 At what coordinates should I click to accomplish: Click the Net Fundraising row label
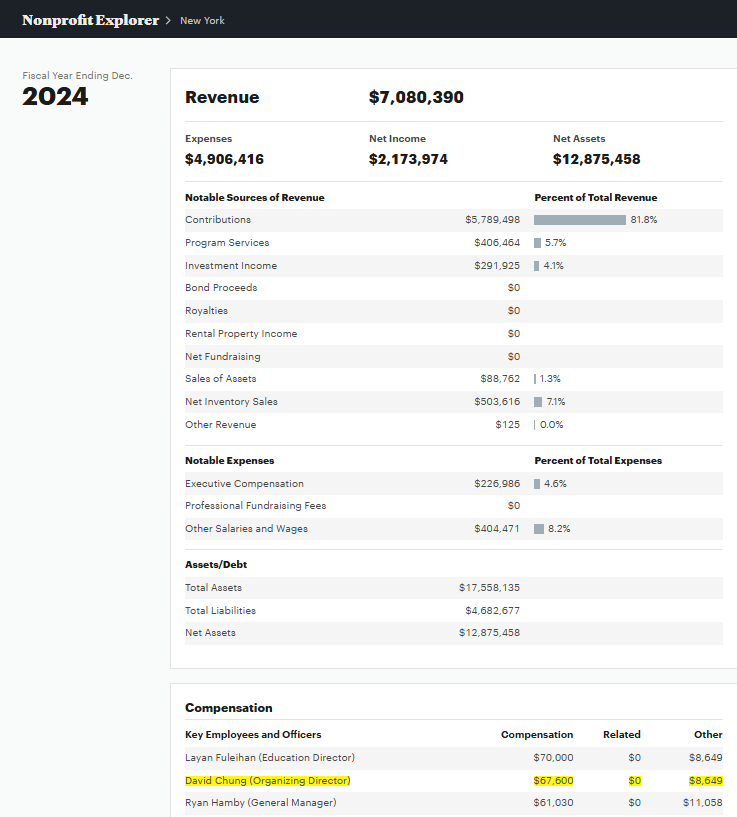223,356
